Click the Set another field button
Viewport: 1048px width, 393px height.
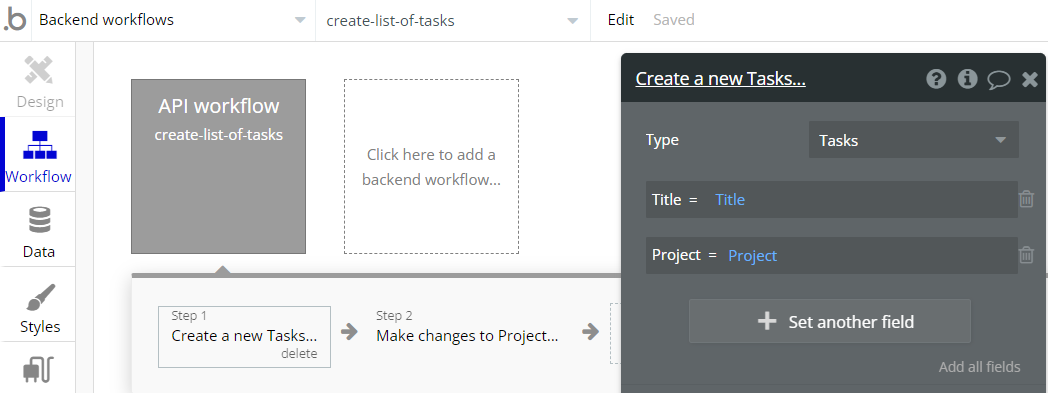coord(829,321)
